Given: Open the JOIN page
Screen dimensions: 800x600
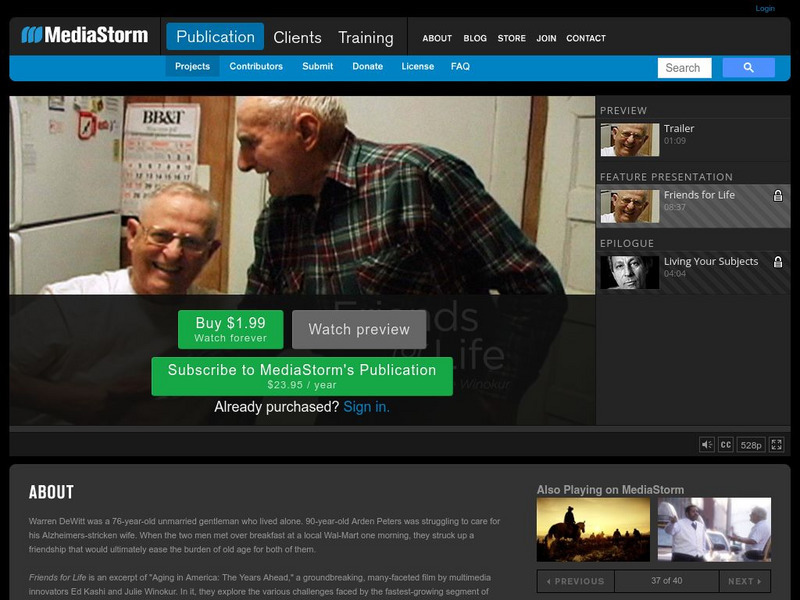Looking at the screenshot, I should coord(546,38).
